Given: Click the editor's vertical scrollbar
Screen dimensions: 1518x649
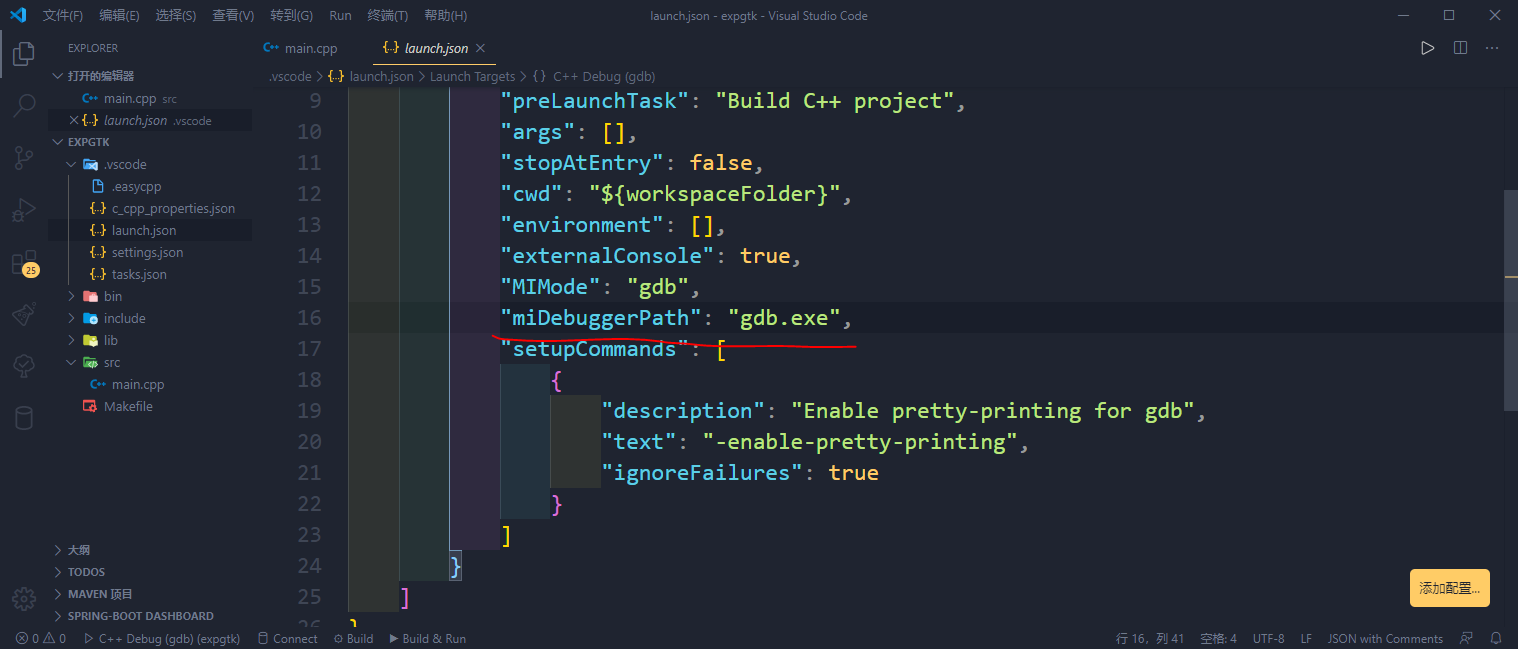Looking at the screenshot, I should click(1510, 300).
